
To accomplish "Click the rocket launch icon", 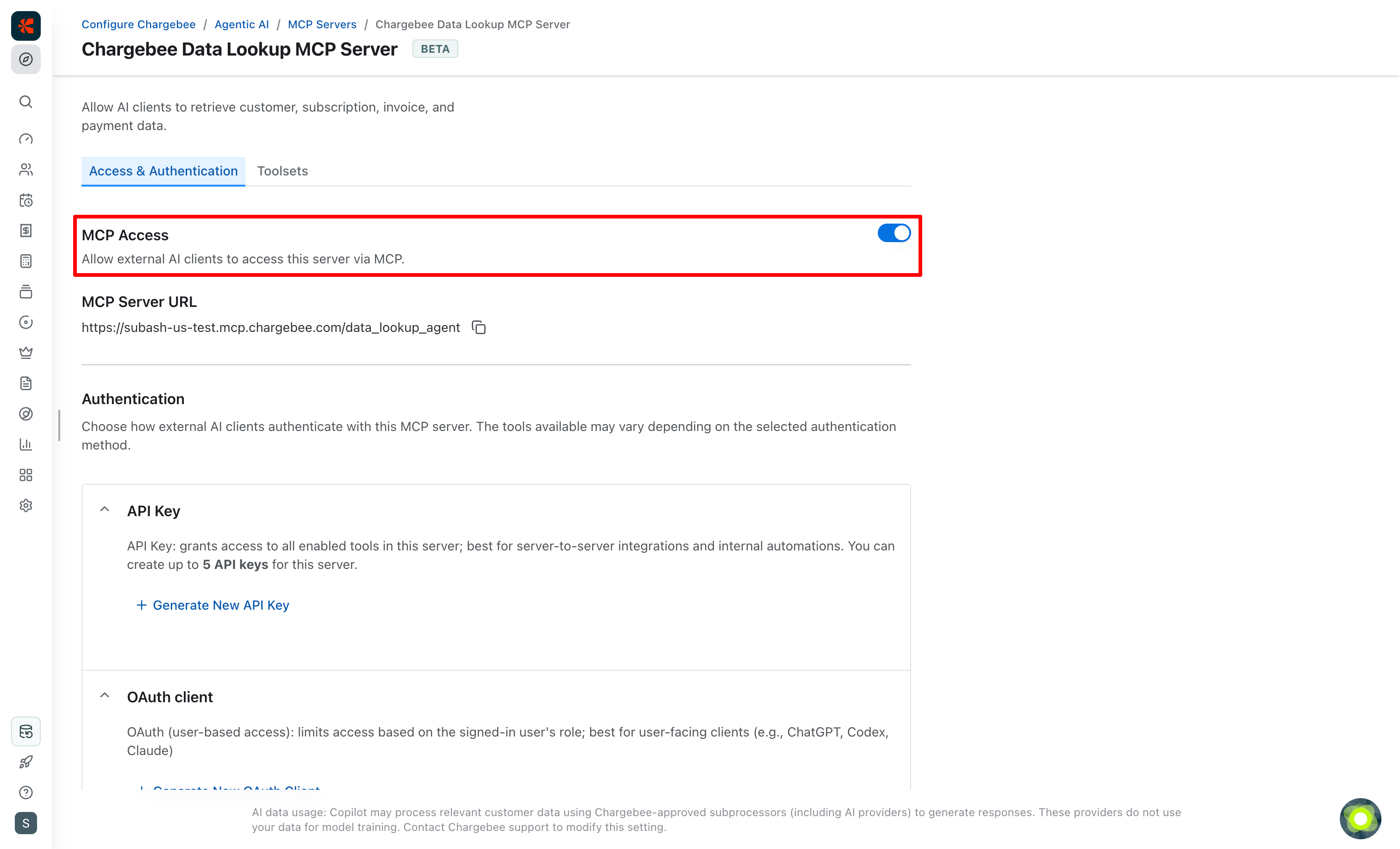I will [x=26, y=762].
